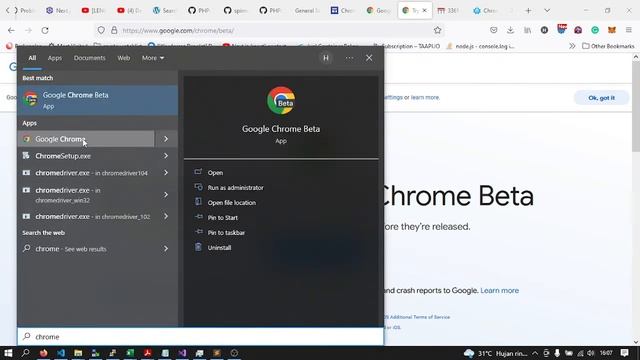Open Visual Studio Code from taskbar
The image size is (640, 360).
[61, 353]
